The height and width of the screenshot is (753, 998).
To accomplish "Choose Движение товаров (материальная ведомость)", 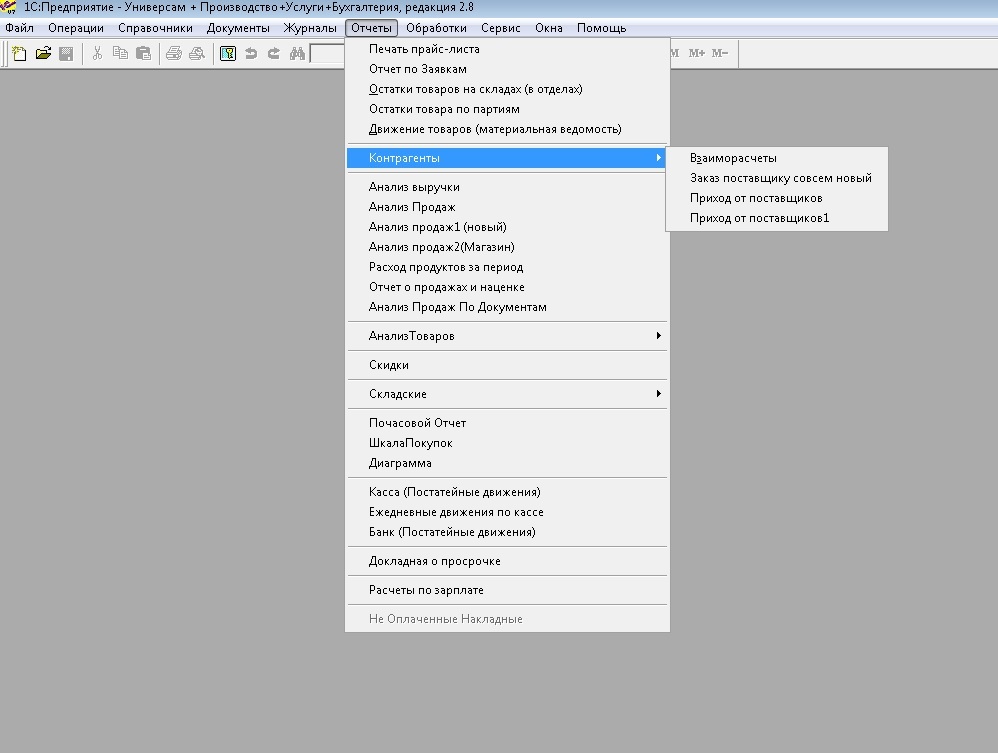I will pyautogui.click(x=507, y=129).
